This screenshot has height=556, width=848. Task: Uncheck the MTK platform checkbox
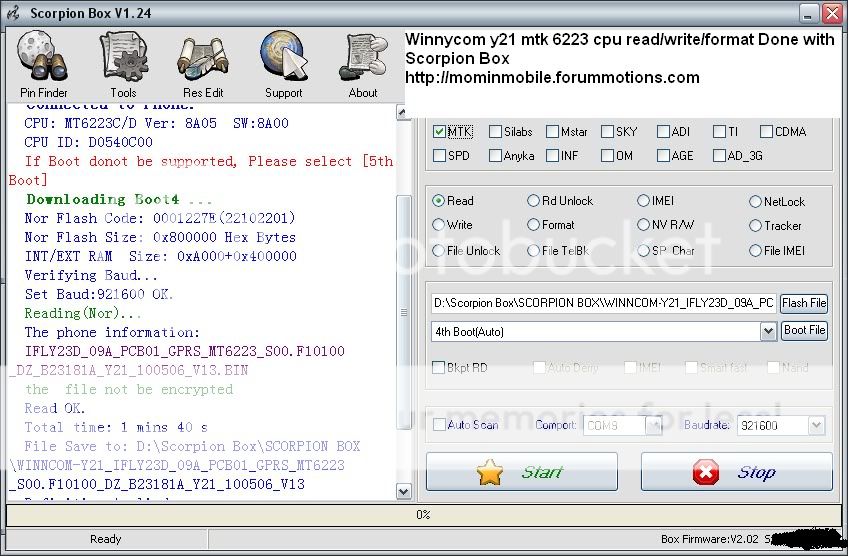click(439, 131)
